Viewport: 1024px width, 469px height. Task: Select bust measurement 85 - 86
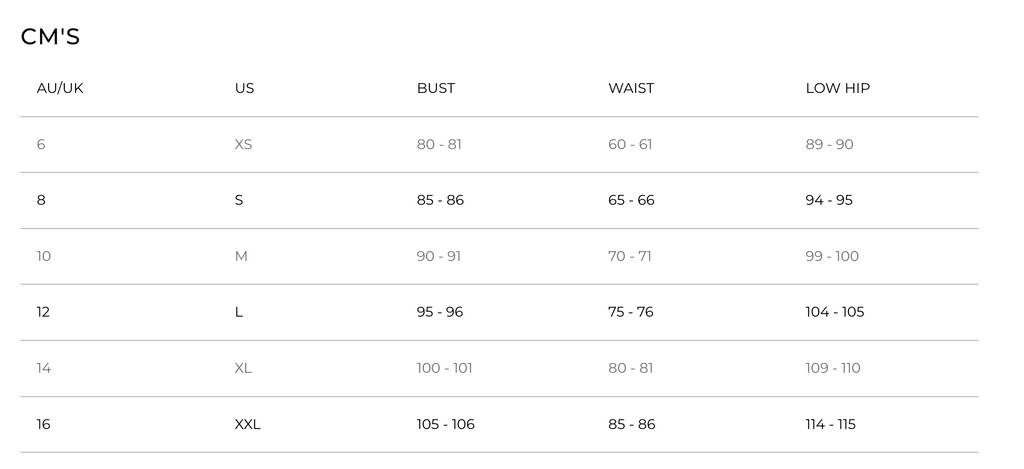[x=440, y=200]
